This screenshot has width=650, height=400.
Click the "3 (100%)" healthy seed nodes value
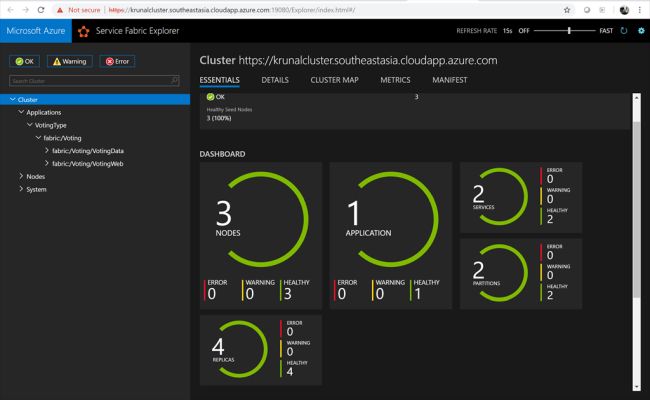click(x=219, y=118)
